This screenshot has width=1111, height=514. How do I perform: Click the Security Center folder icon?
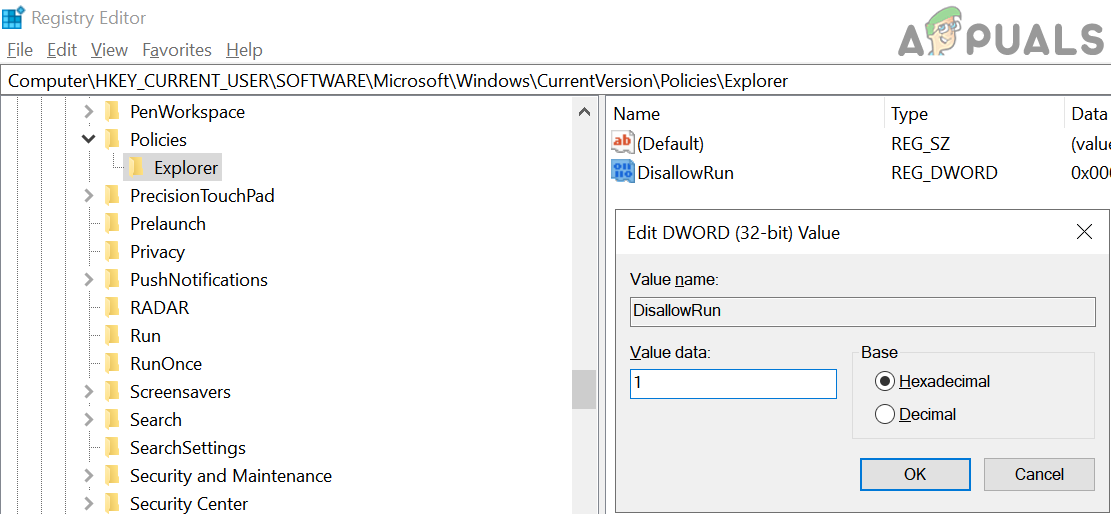coord(112,504)
